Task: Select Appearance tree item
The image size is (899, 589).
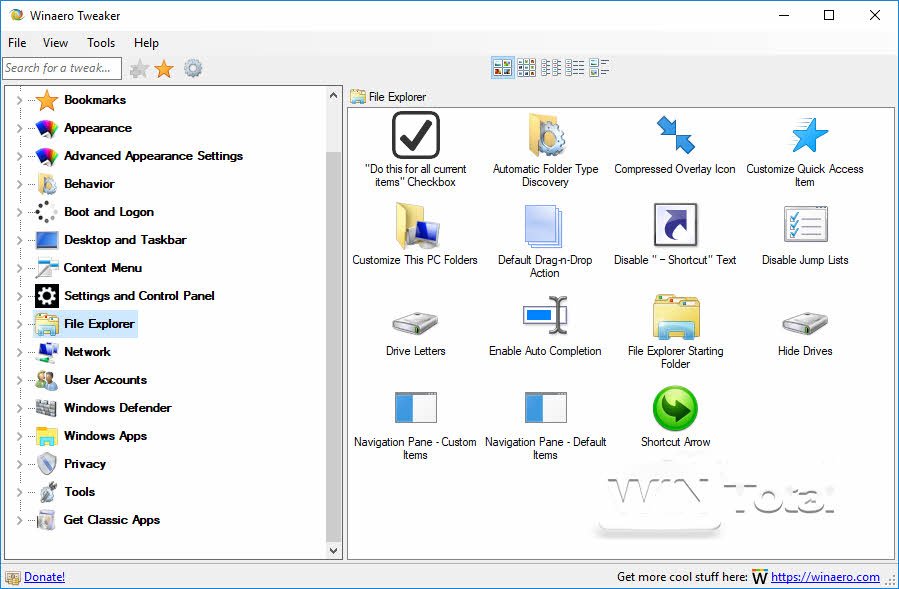Action: pos(98,128)
